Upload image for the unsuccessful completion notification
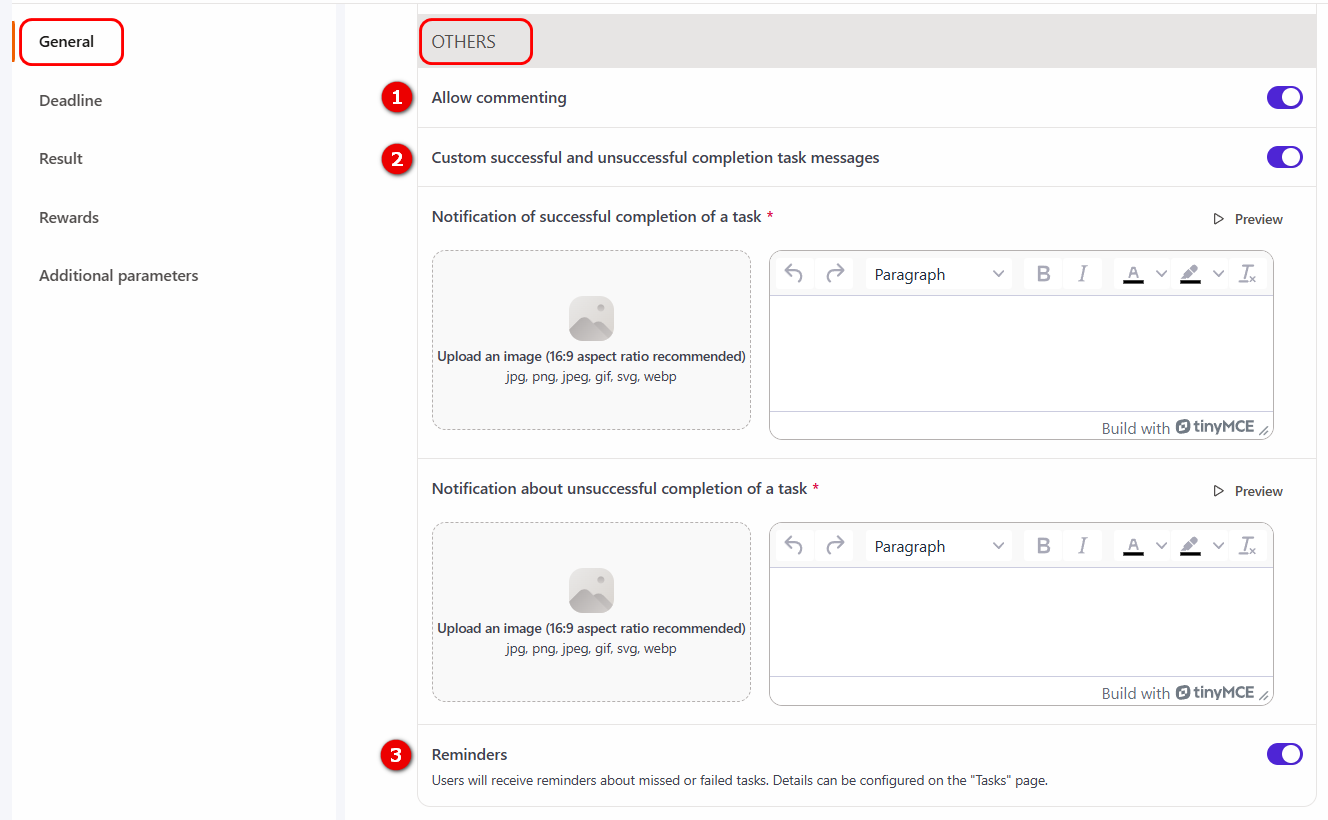The height and width of the screenshot is (820, 1328). 591,611
